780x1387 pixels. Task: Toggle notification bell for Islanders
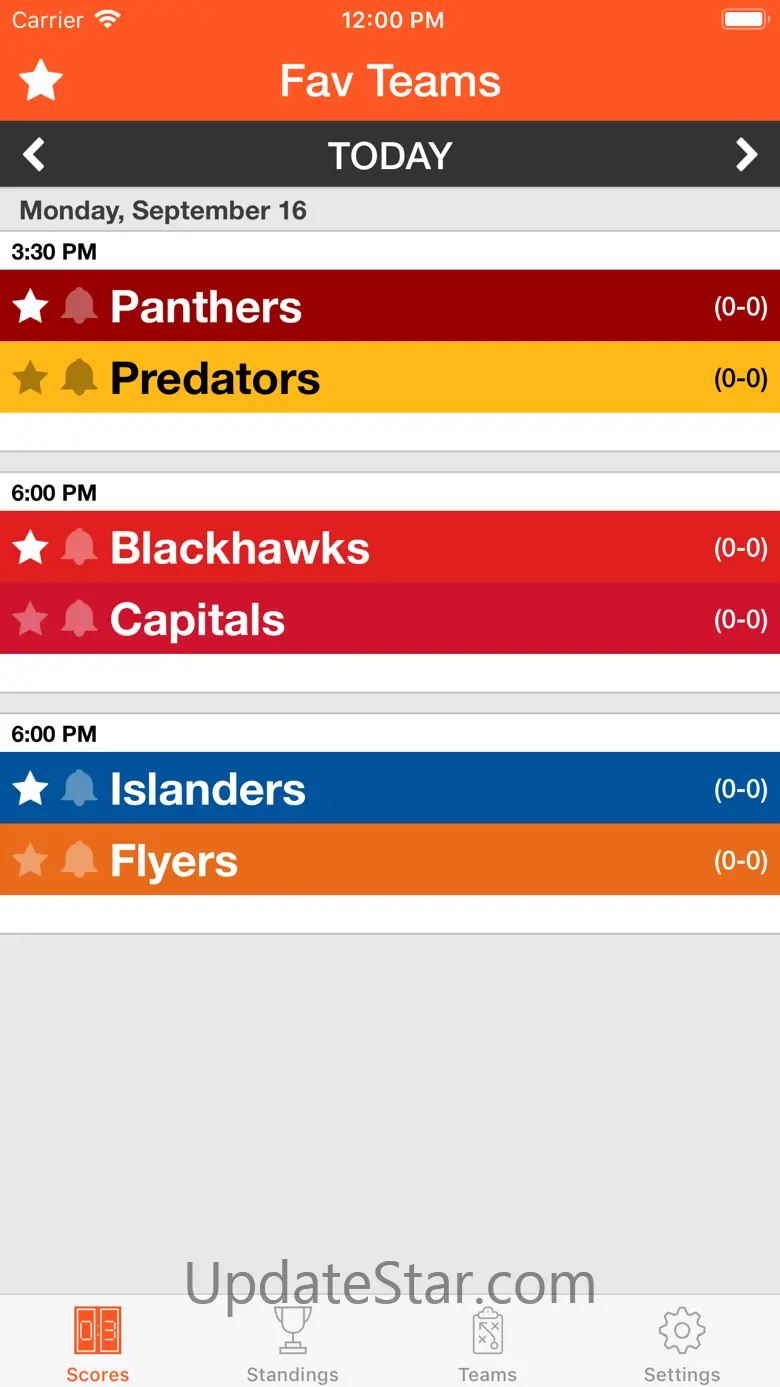click(x=79, y=789)
